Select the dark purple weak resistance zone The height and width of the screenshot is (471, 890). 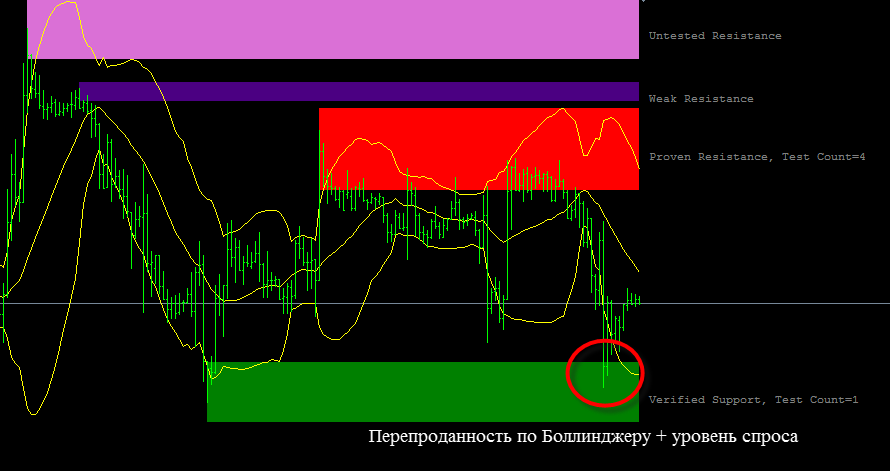(x=359, y=91)
